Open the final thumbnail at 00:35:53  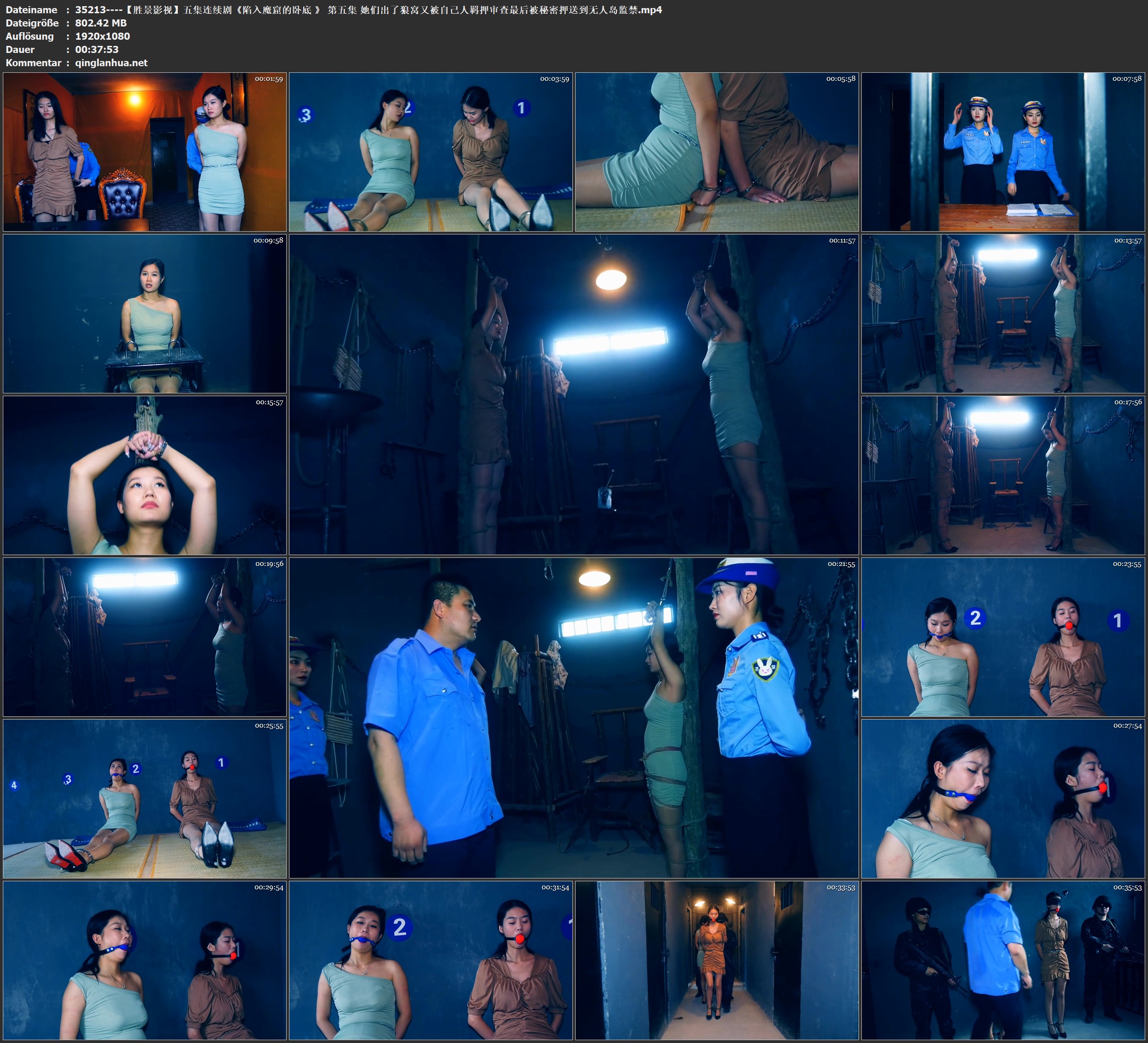pos(1003,960)
